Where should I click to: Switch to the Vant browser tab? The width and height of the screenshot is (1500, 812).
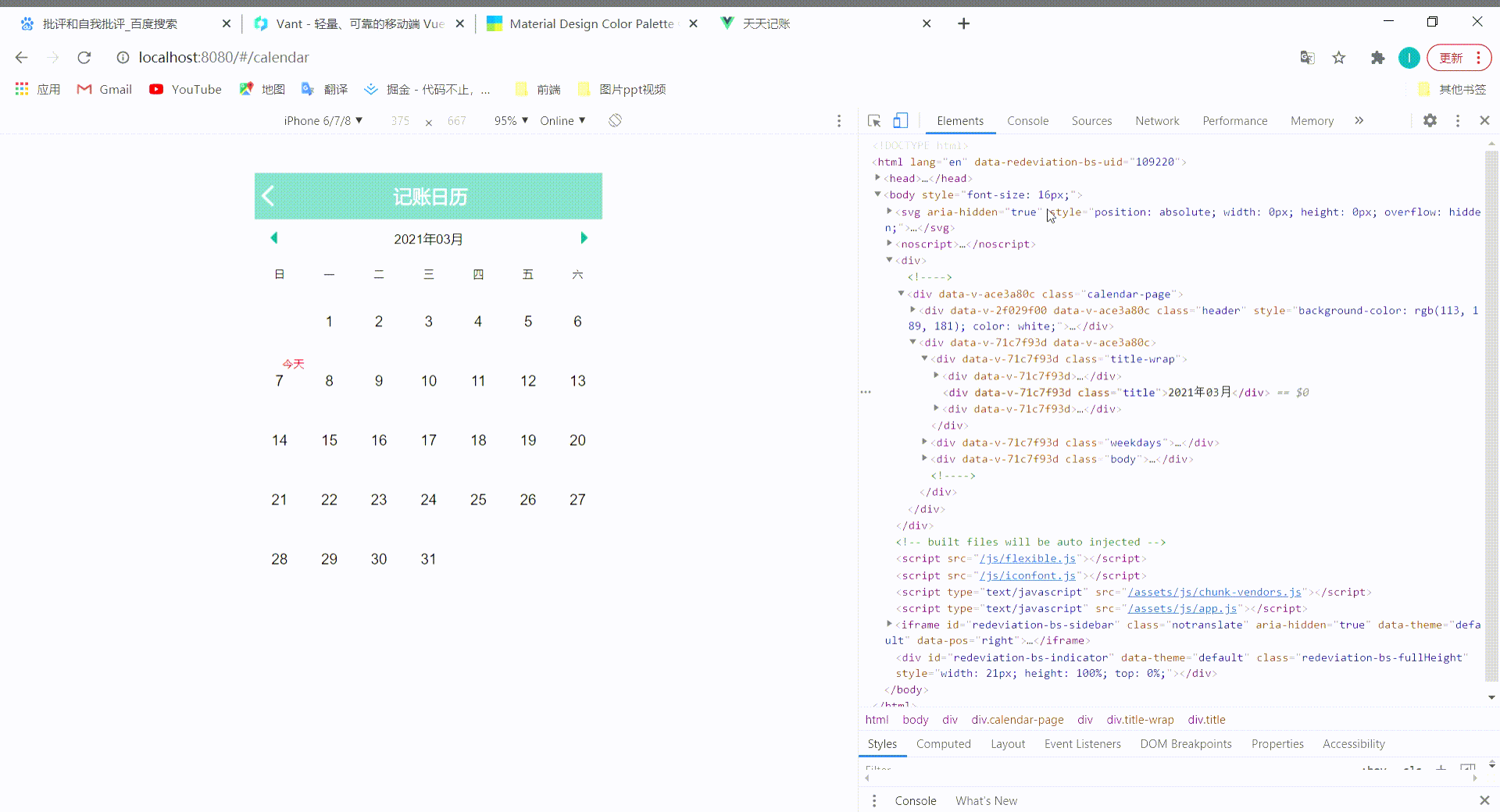pos(359,23)
